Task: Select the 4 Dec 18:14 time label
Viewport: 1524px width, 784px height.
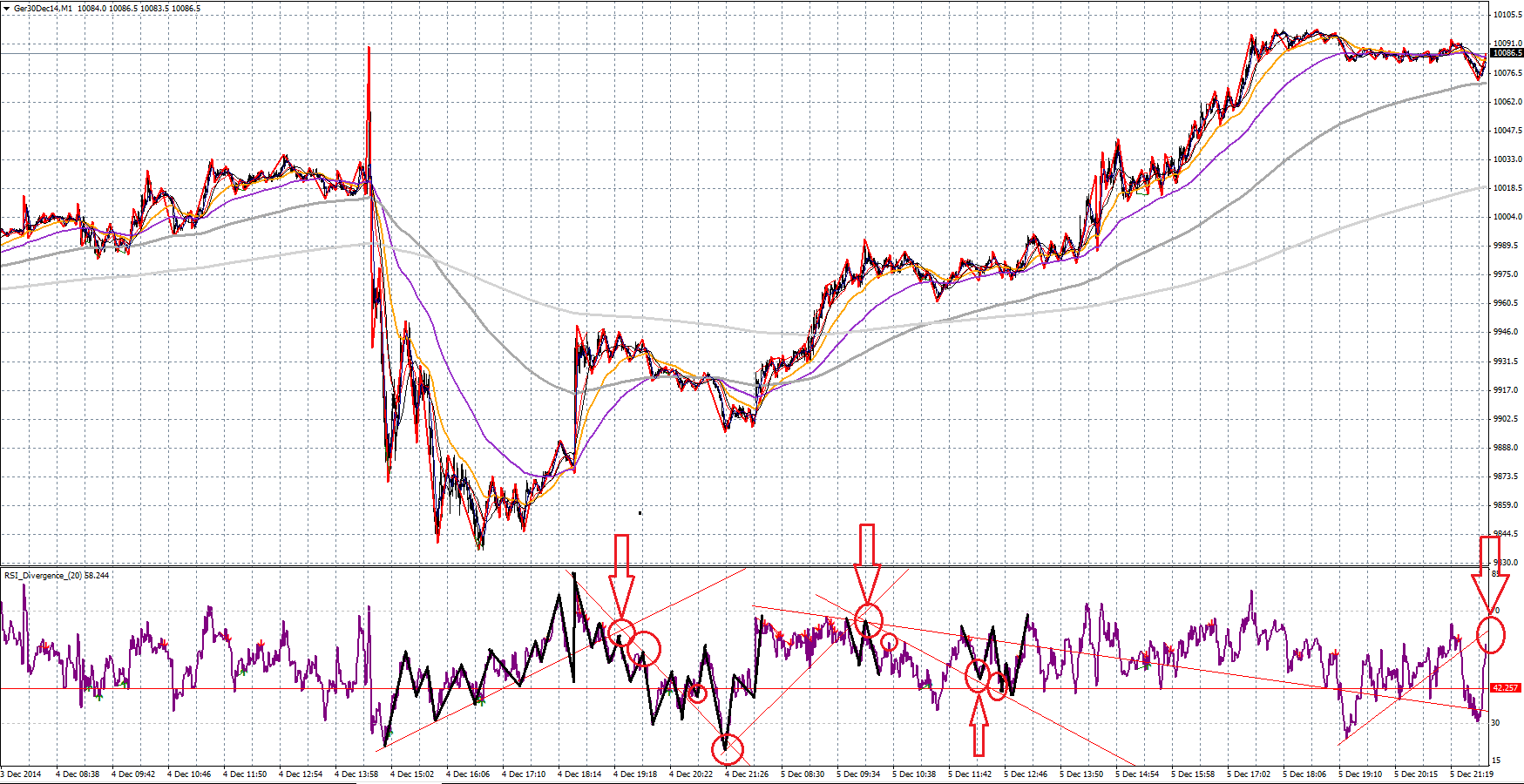Action: pyautogui.click(x=579, y=774)
